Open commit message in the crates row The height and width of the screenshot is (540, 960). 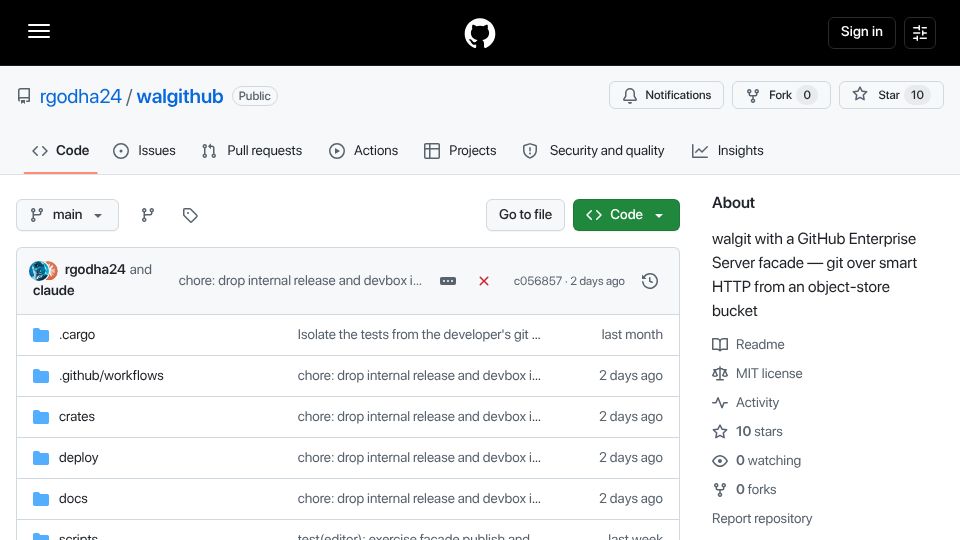pos(419,417)
